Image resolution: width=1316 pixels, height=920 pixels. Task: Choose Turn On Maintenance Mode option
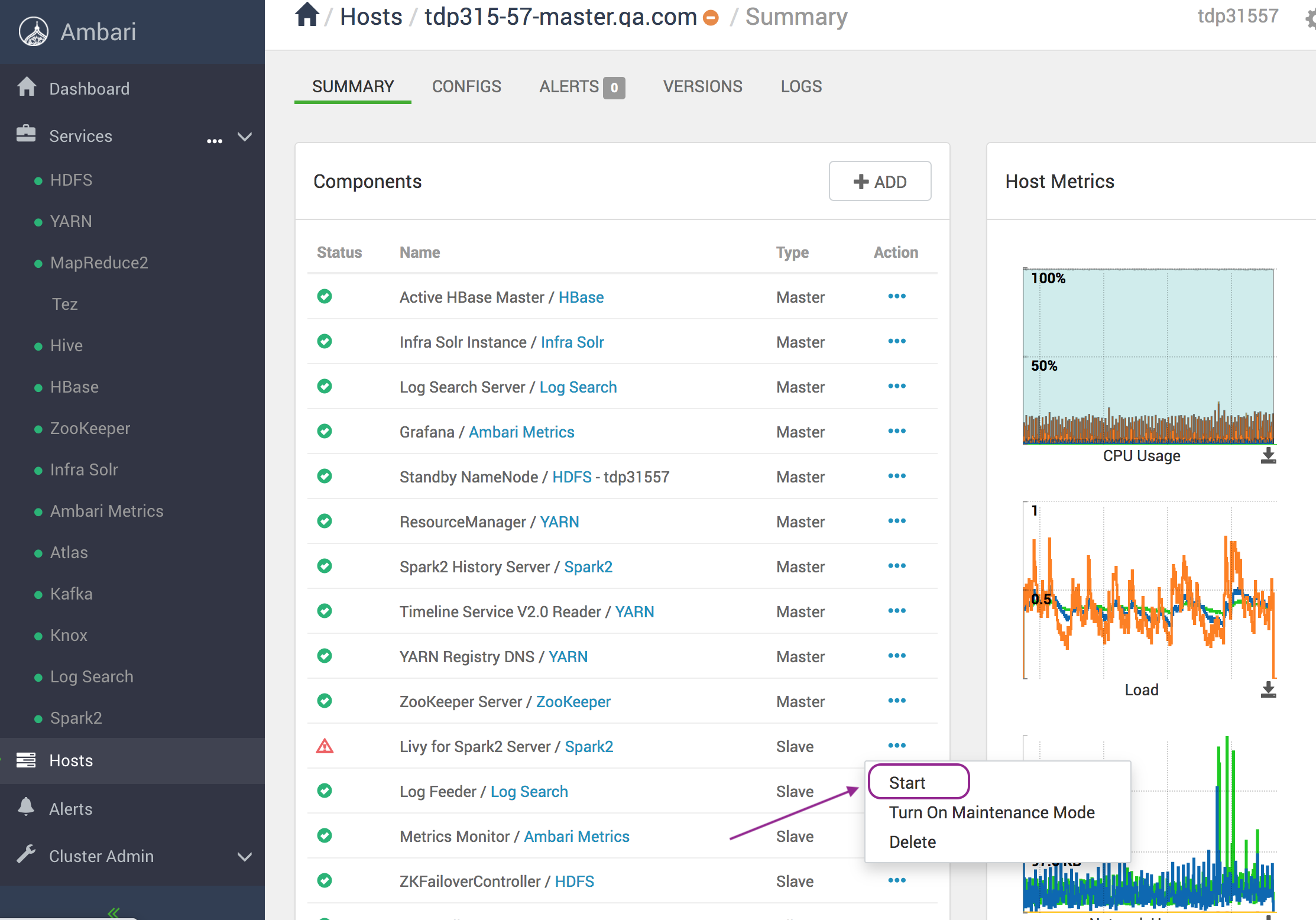click(x=991, y=812)
